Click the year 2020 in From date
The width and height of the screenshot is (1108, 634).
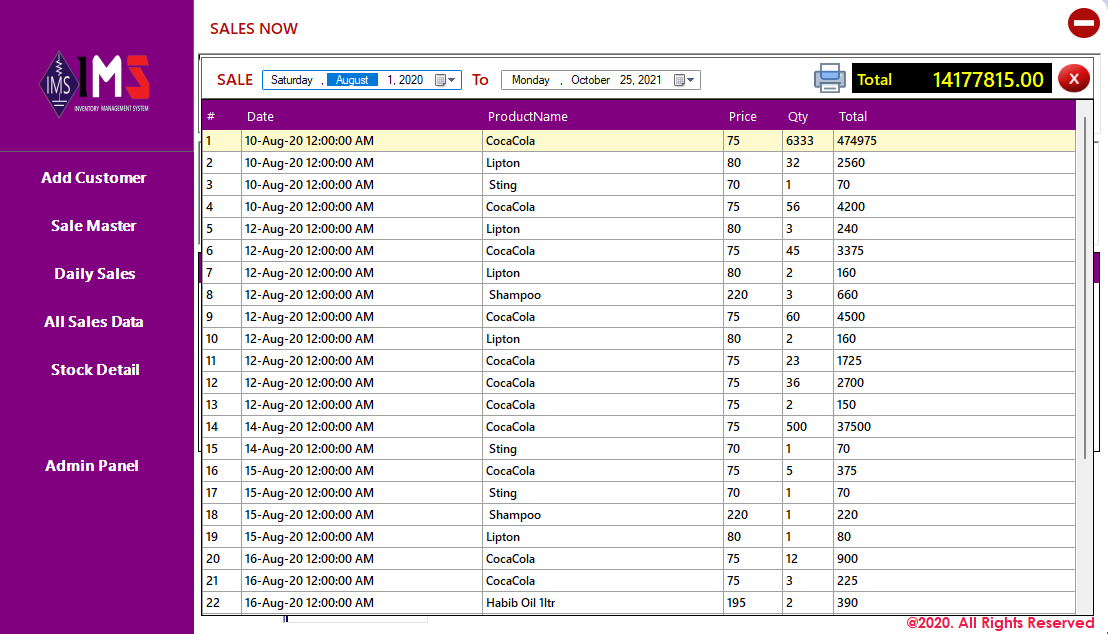[410, 80]
